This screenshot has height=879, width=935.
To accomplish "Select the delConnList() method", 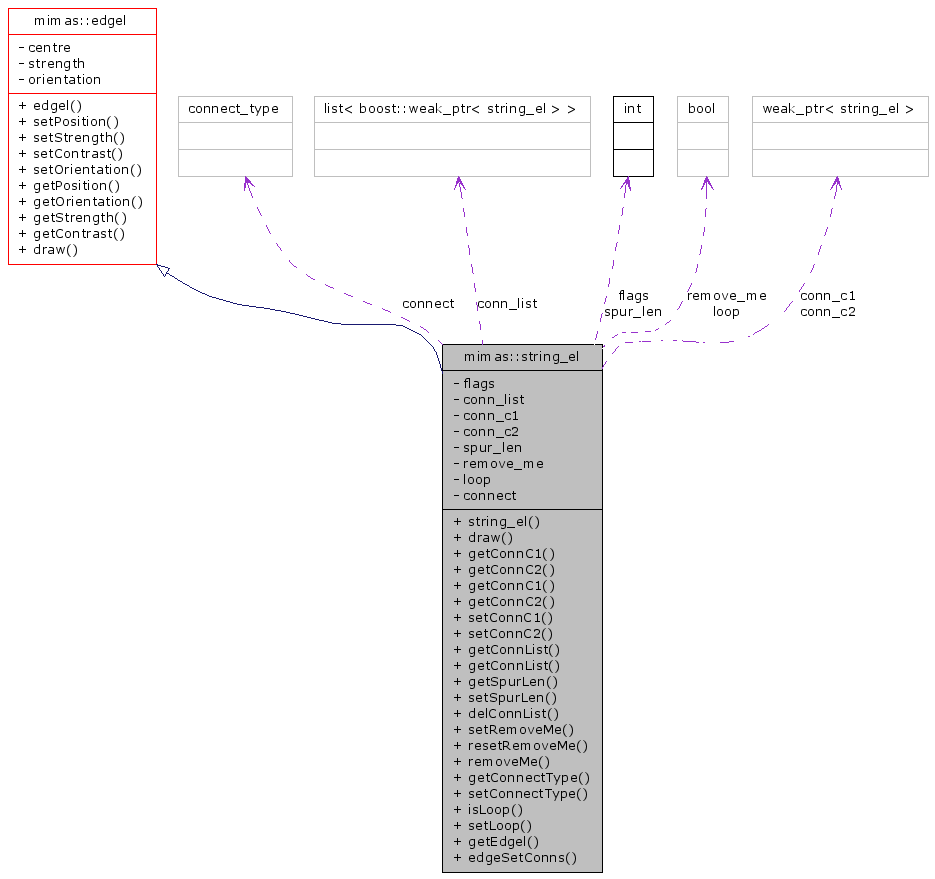I will point(506,713).
